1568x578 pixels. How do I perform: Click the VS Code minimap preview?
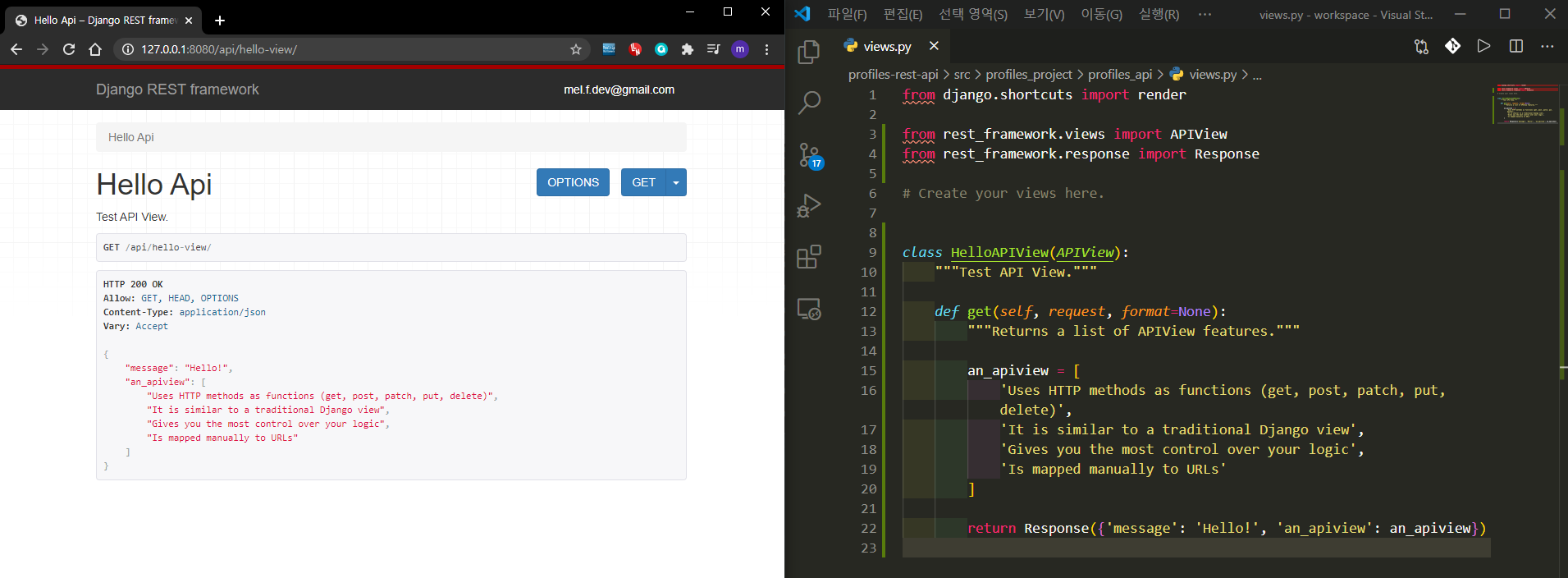[1525, 103]
